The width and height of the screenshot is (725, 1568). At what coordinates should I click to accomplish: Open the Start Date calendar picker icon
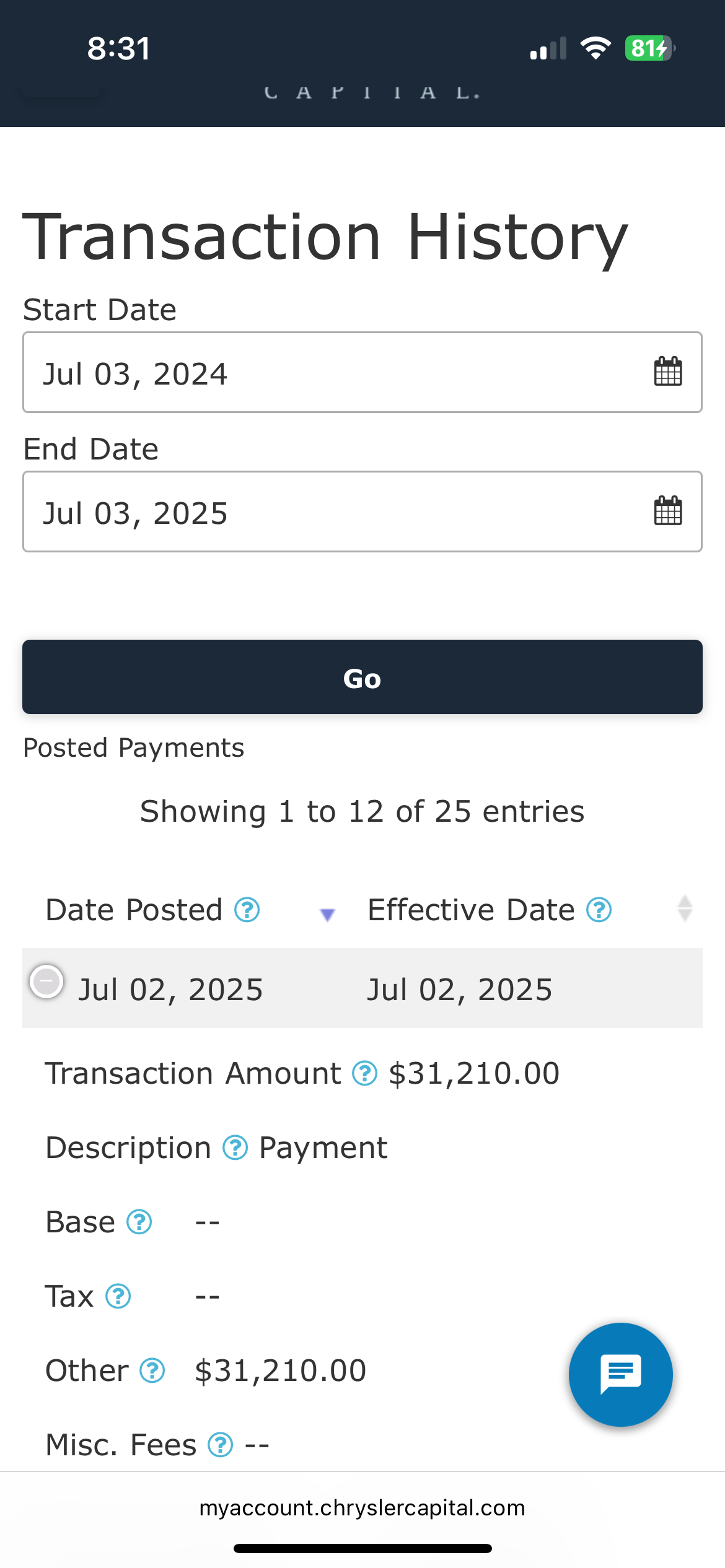(x=668, y=372)
